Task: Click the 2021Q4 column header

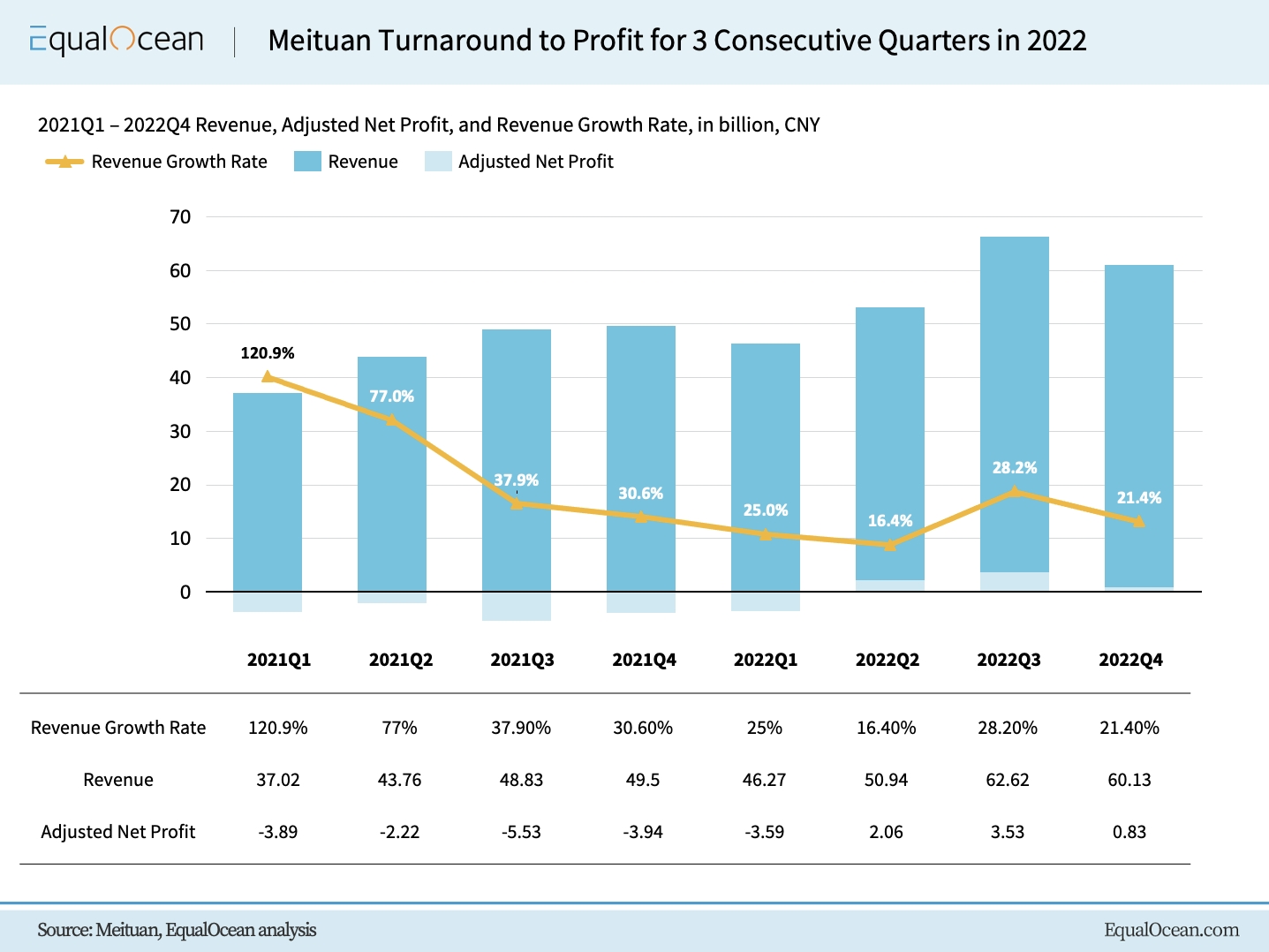Action: tap(645, 660)
